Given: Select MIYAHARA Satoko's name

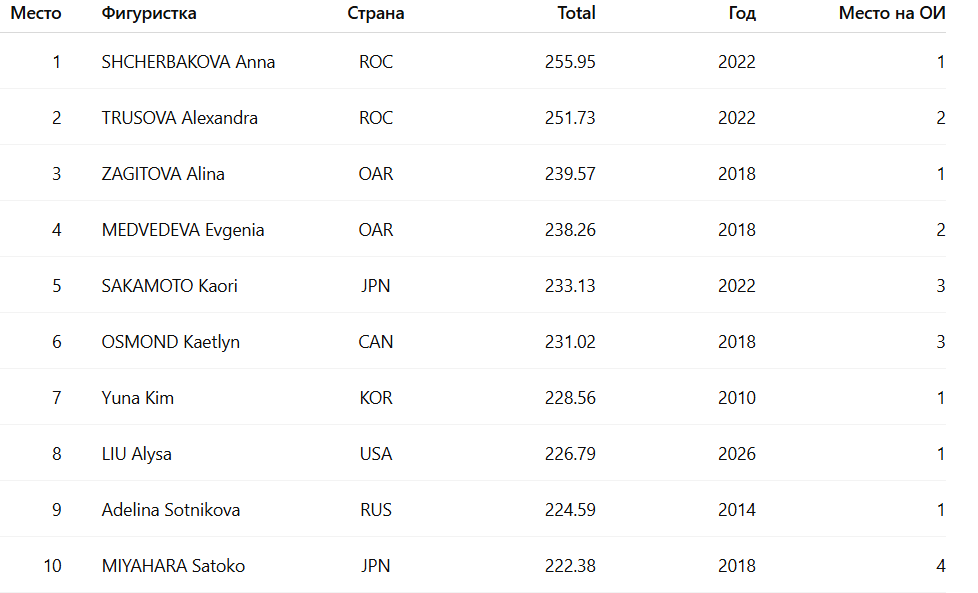Looking at the screenshot, I should click(x=173, y=566).
